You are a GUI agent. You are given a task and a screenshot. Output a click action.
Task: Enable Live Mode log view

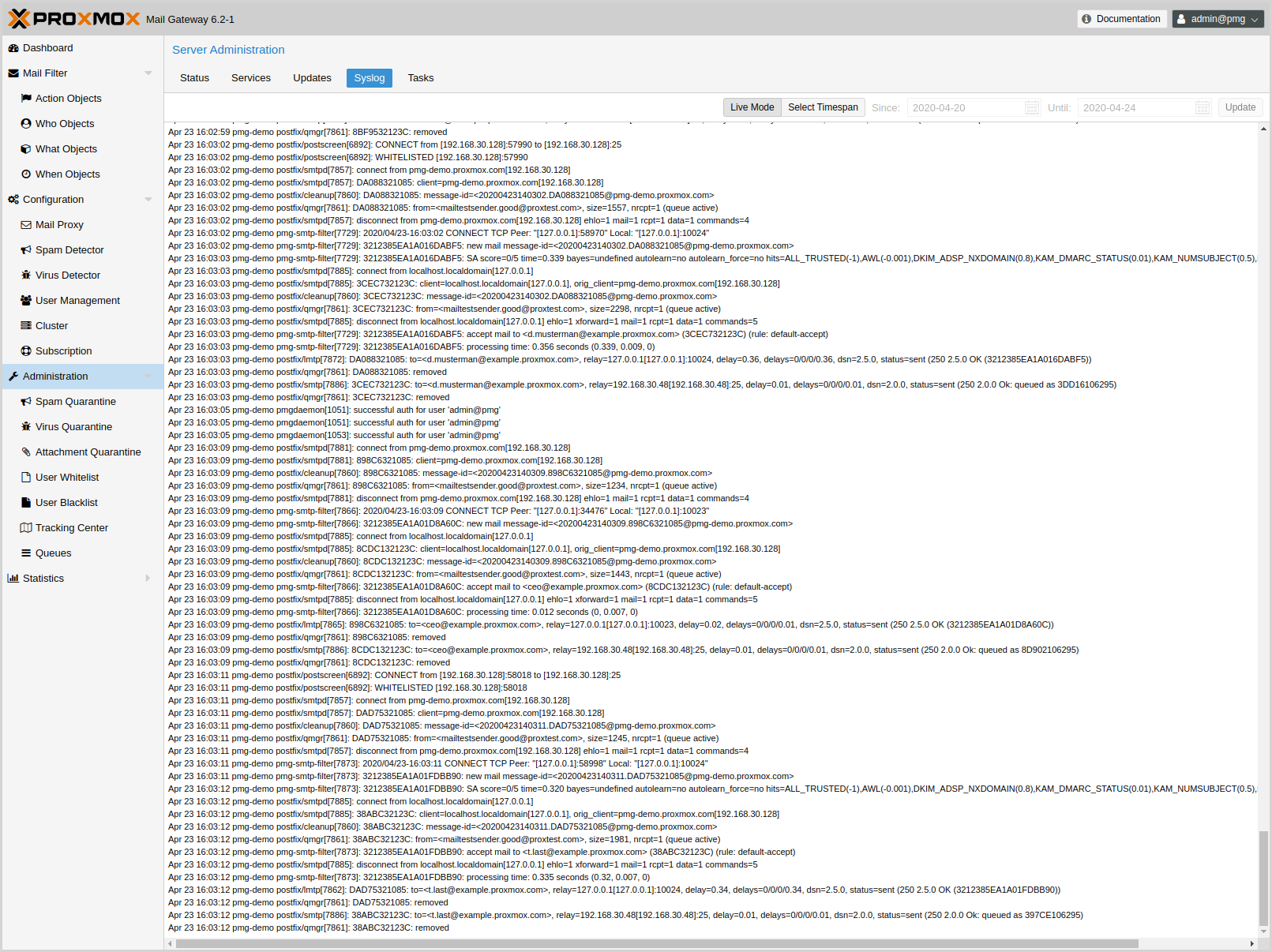click(x=752, y=107)
